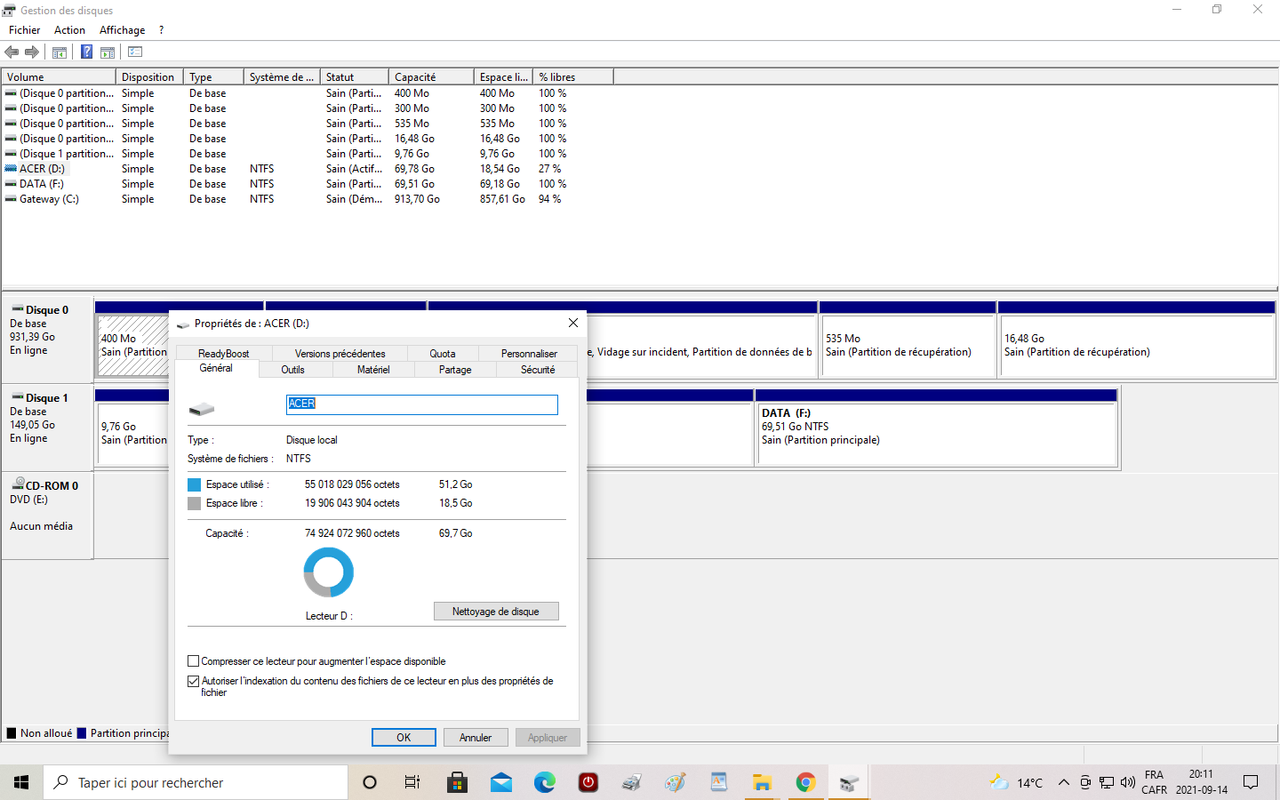Click the Disque 0 disk icon in lower pane

(x=17, y=310)
